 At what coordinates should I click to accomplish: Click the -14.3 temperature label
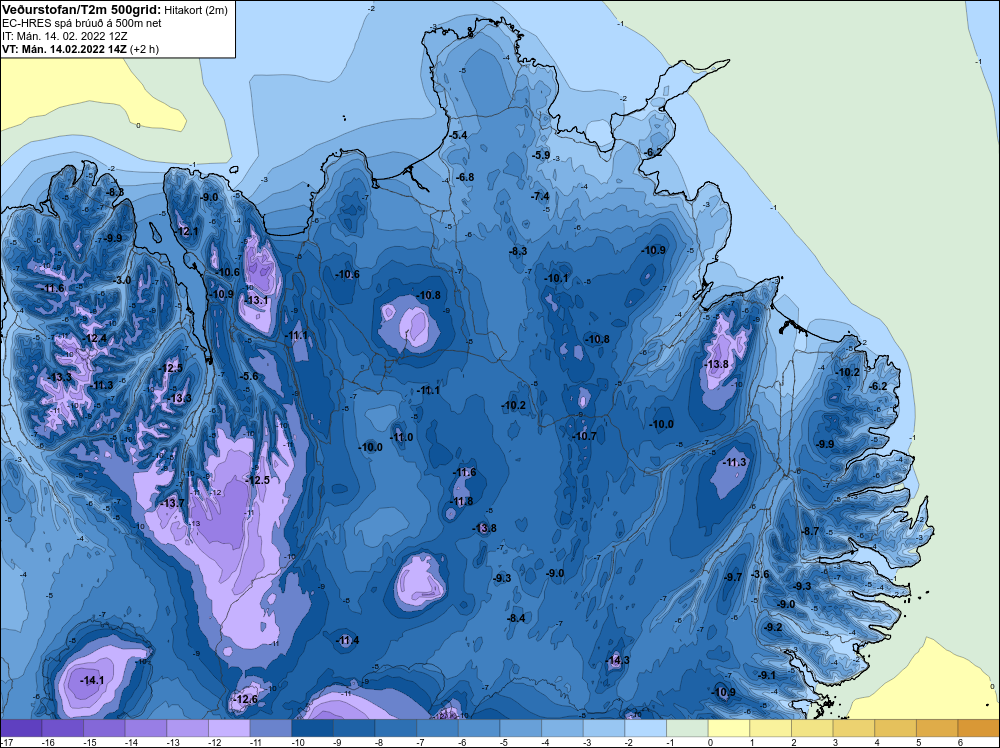click(x=618, y=660)
